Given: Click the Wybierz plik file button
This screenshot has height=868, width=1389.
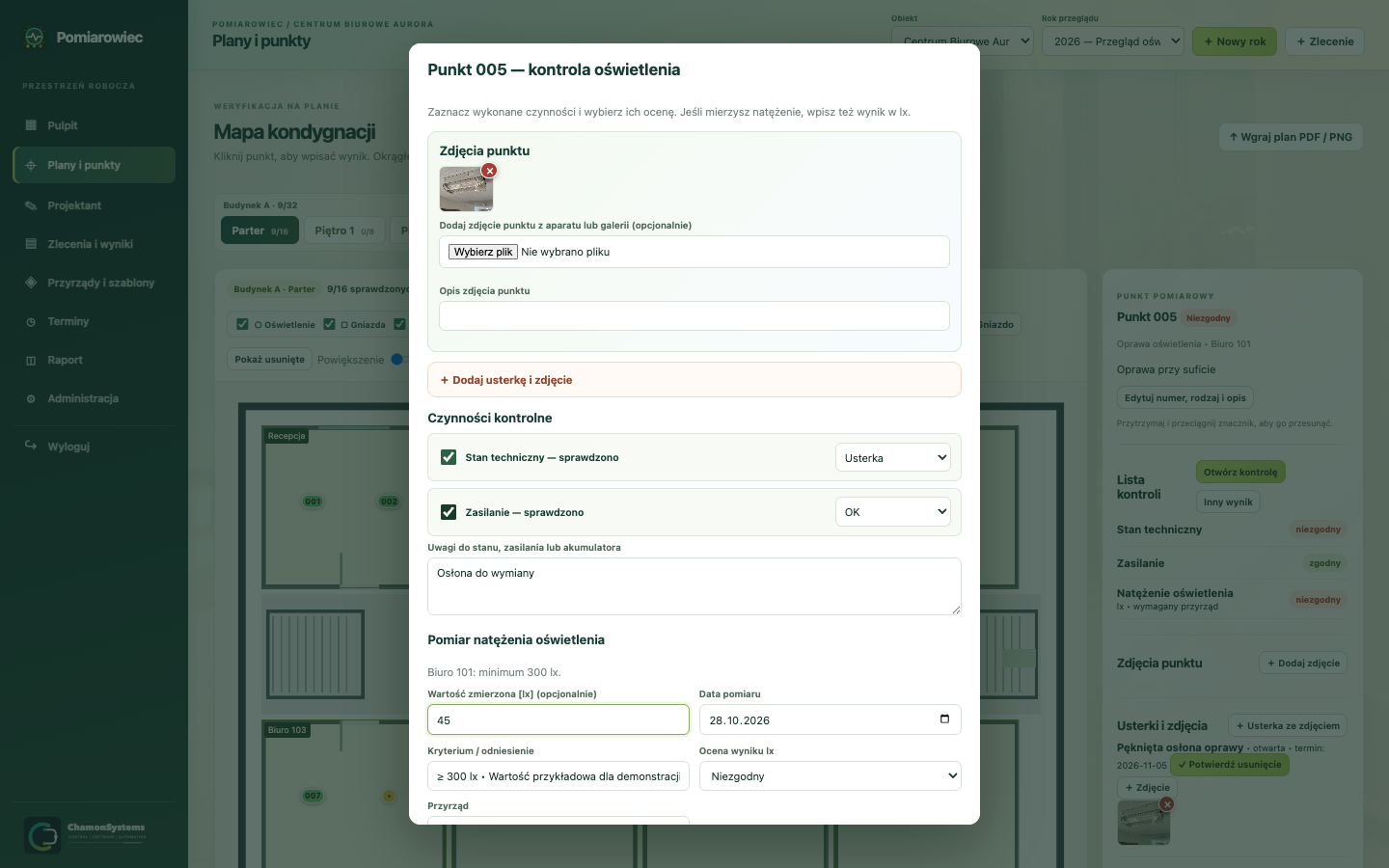Looking at the screenshot, I should 483,252.
